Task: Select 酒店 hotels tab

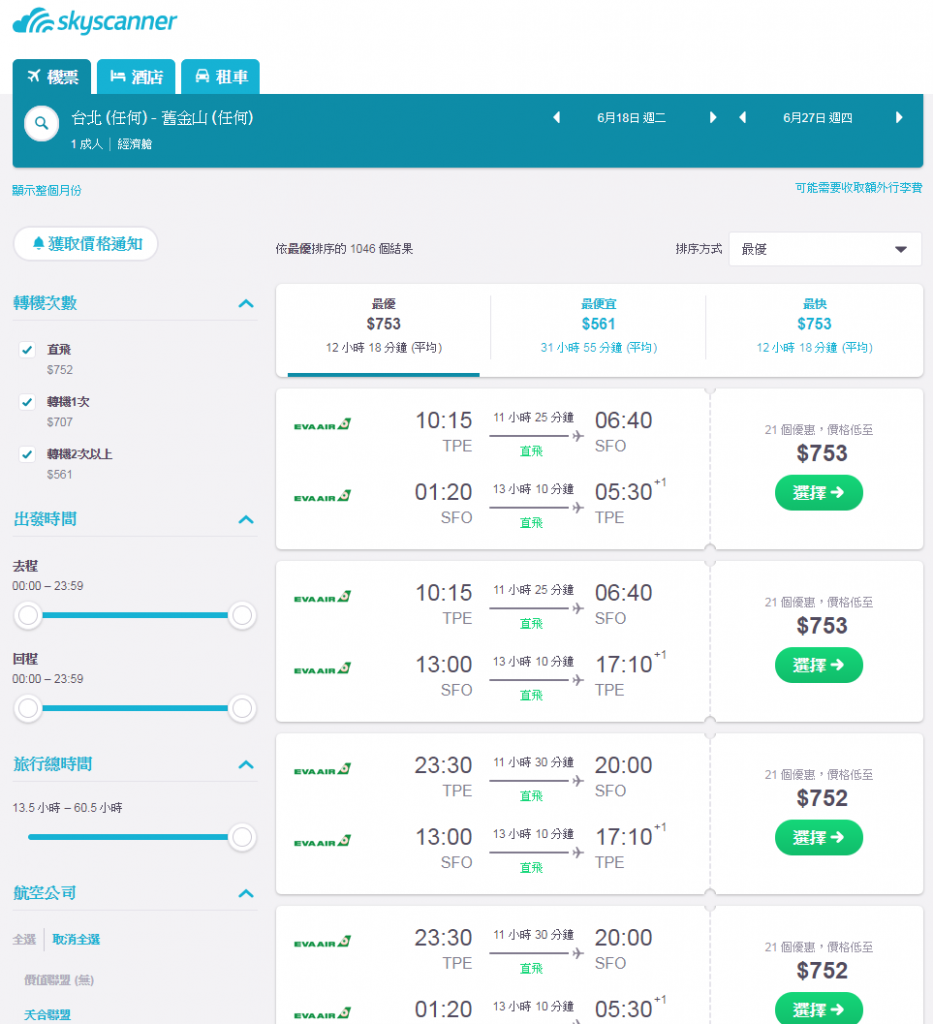Action: coord(136,77)
